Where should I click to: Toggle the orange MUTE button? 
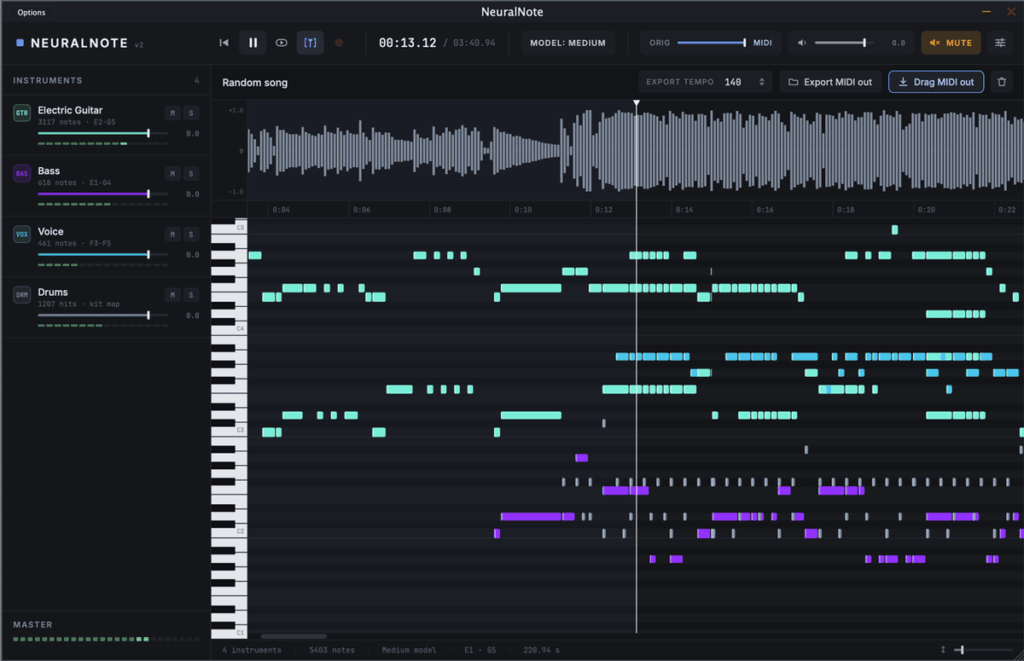point(951,42)
